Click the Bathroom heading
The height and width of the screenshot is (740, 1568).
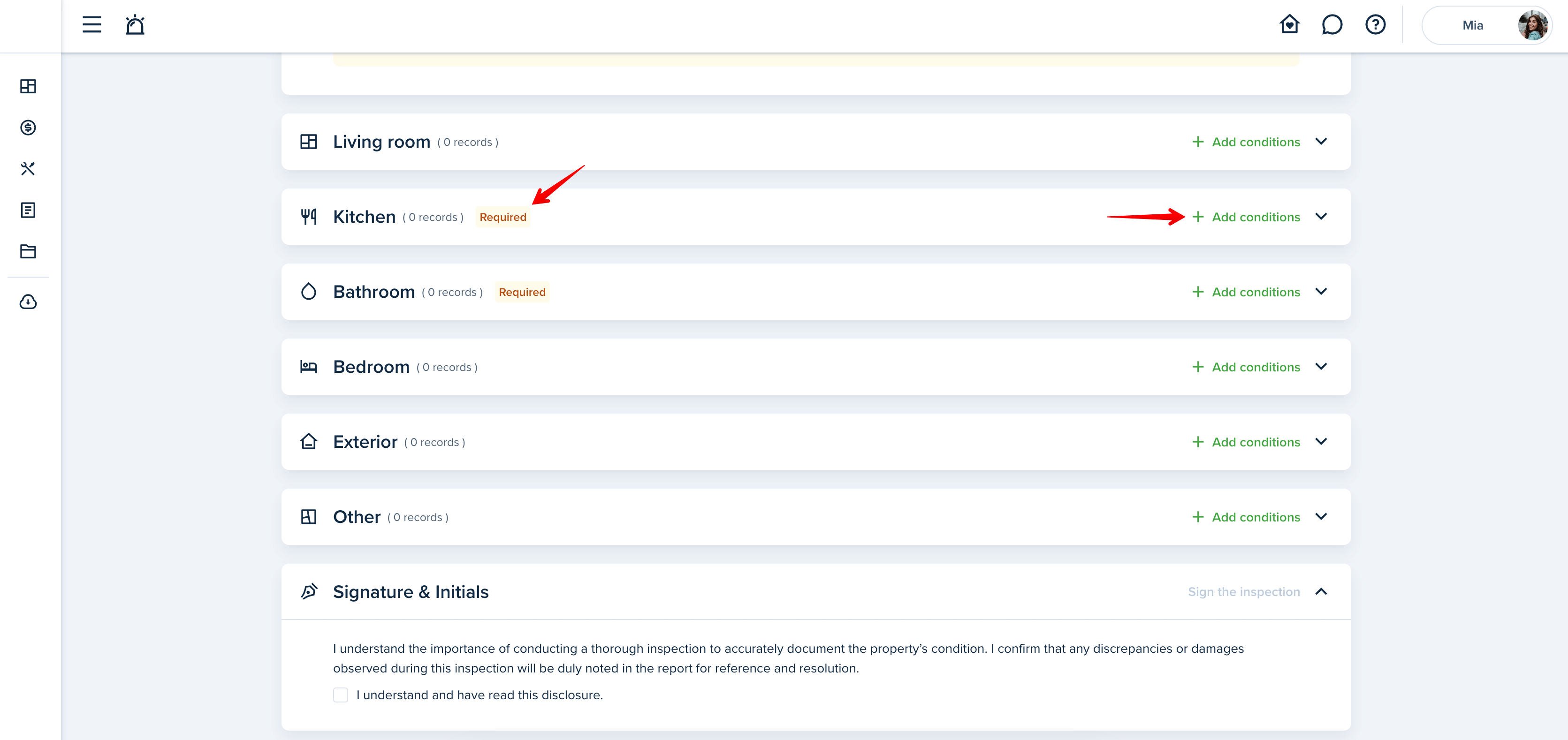[374, 292]
